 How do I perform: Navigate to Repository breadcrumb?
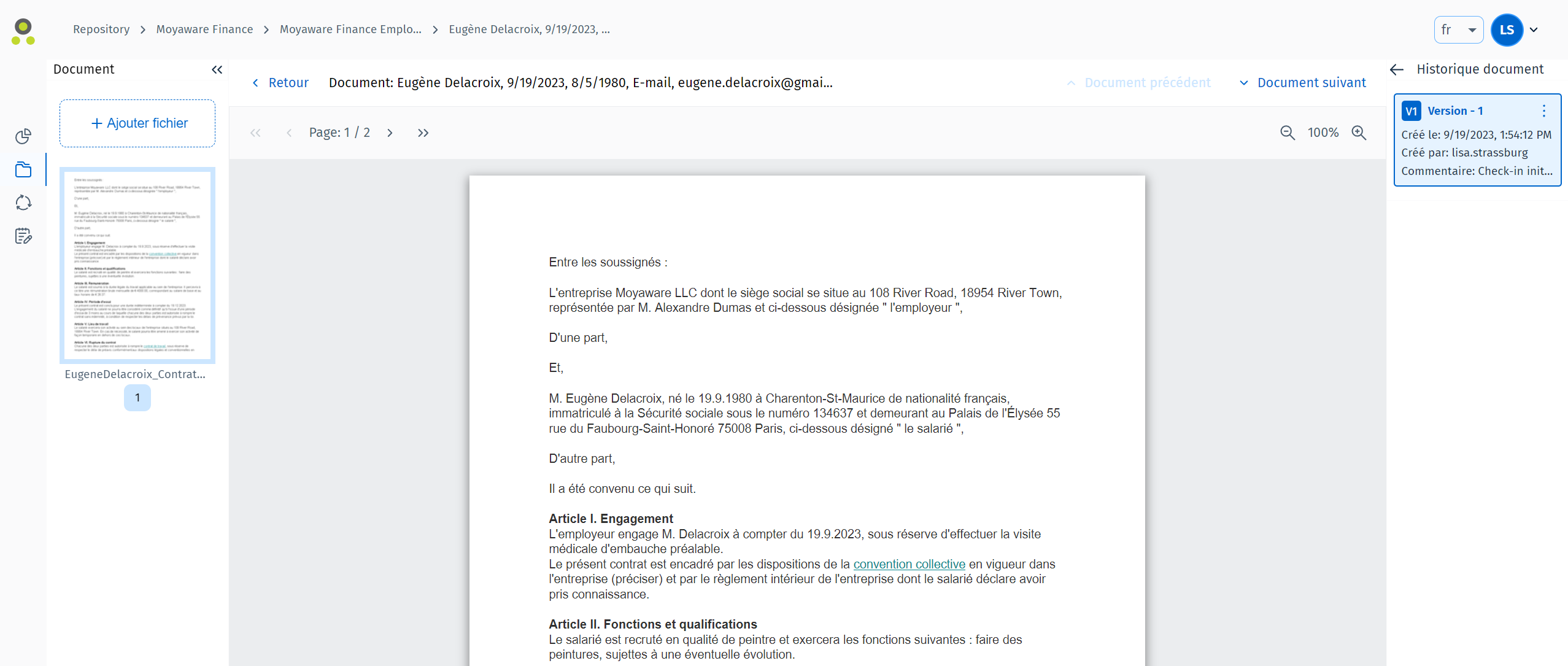101,29
